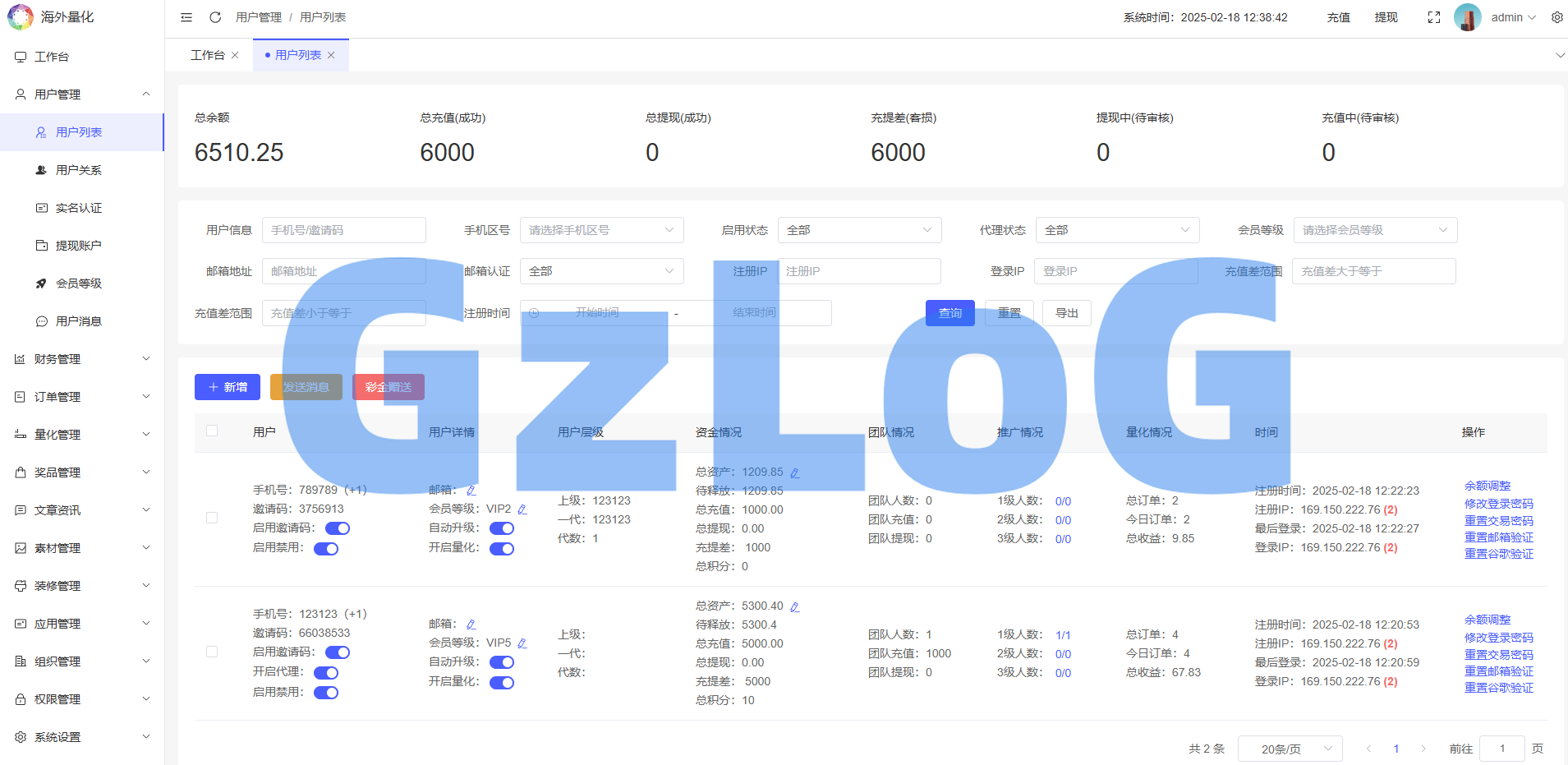Click the page refresh icon

pyautogui.click(x=215, y=17)
